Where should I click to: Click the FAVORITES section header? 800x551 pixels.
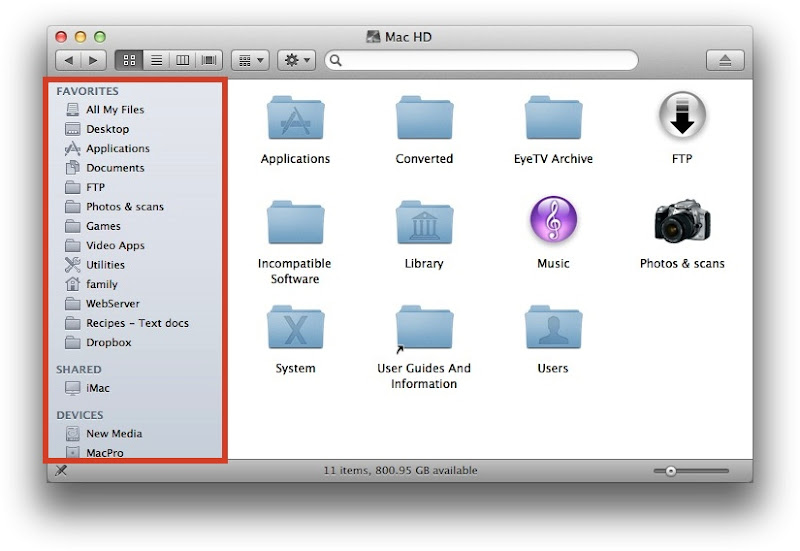click(87, 91)
